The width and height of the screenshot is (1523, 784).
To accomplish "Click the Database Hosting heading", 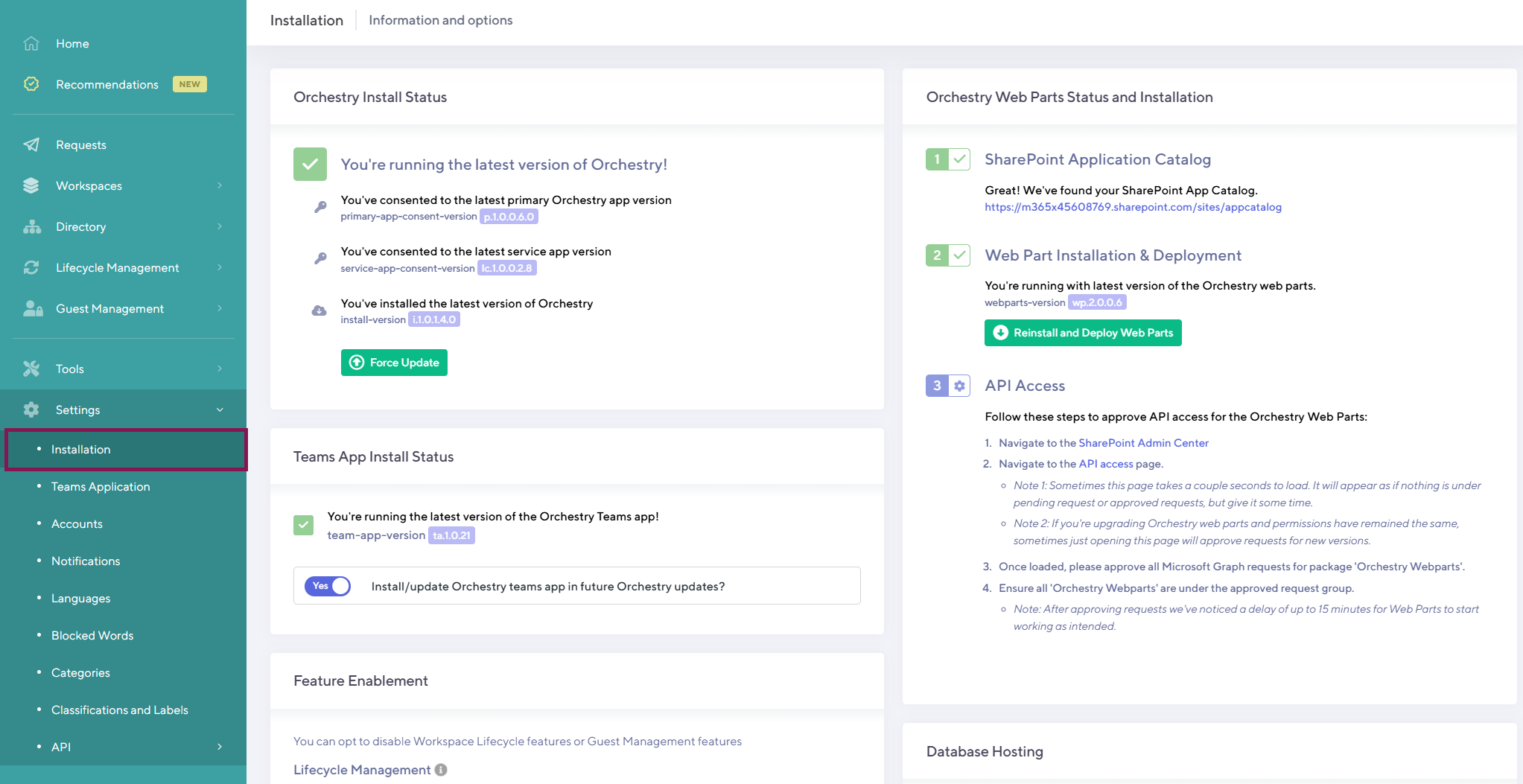I will 985,751.
